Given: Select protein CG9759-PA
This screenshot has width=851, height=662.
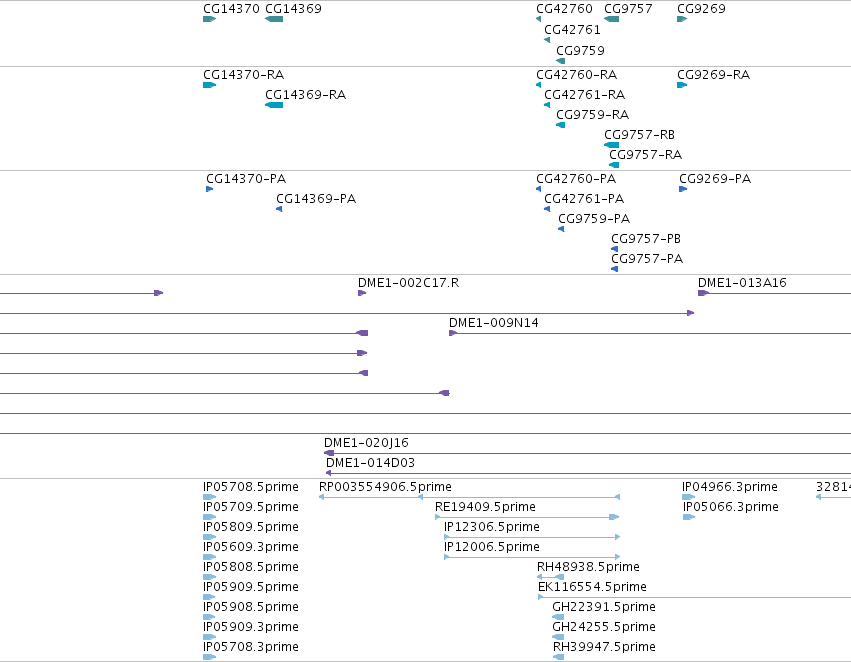Looking at the screenshot, I should [594, 219].
